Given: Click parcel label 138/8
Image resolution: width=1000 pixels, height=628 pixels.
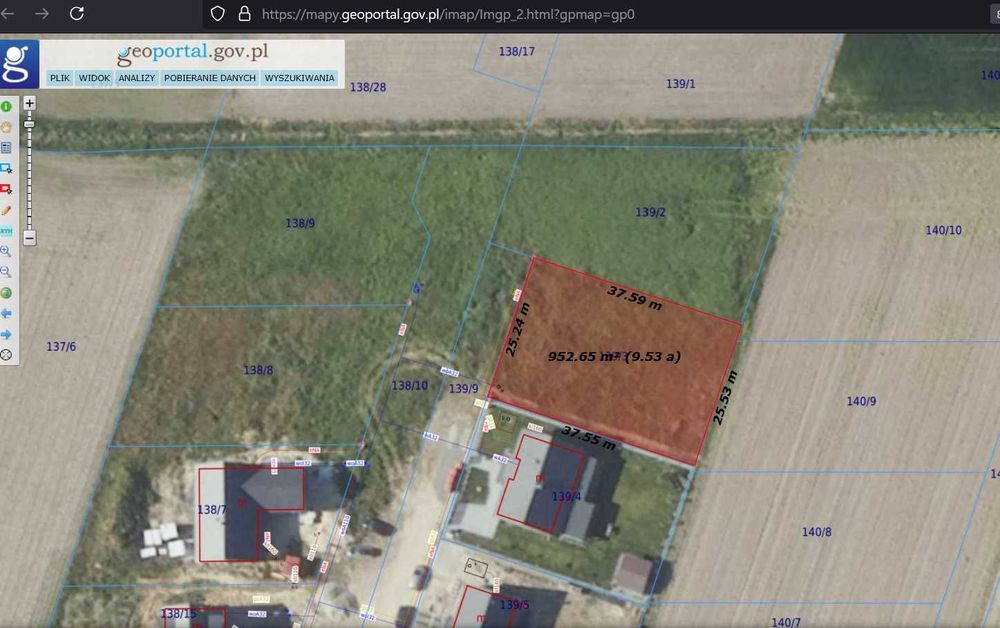Looking at the screenshot, I should (258, 370).
